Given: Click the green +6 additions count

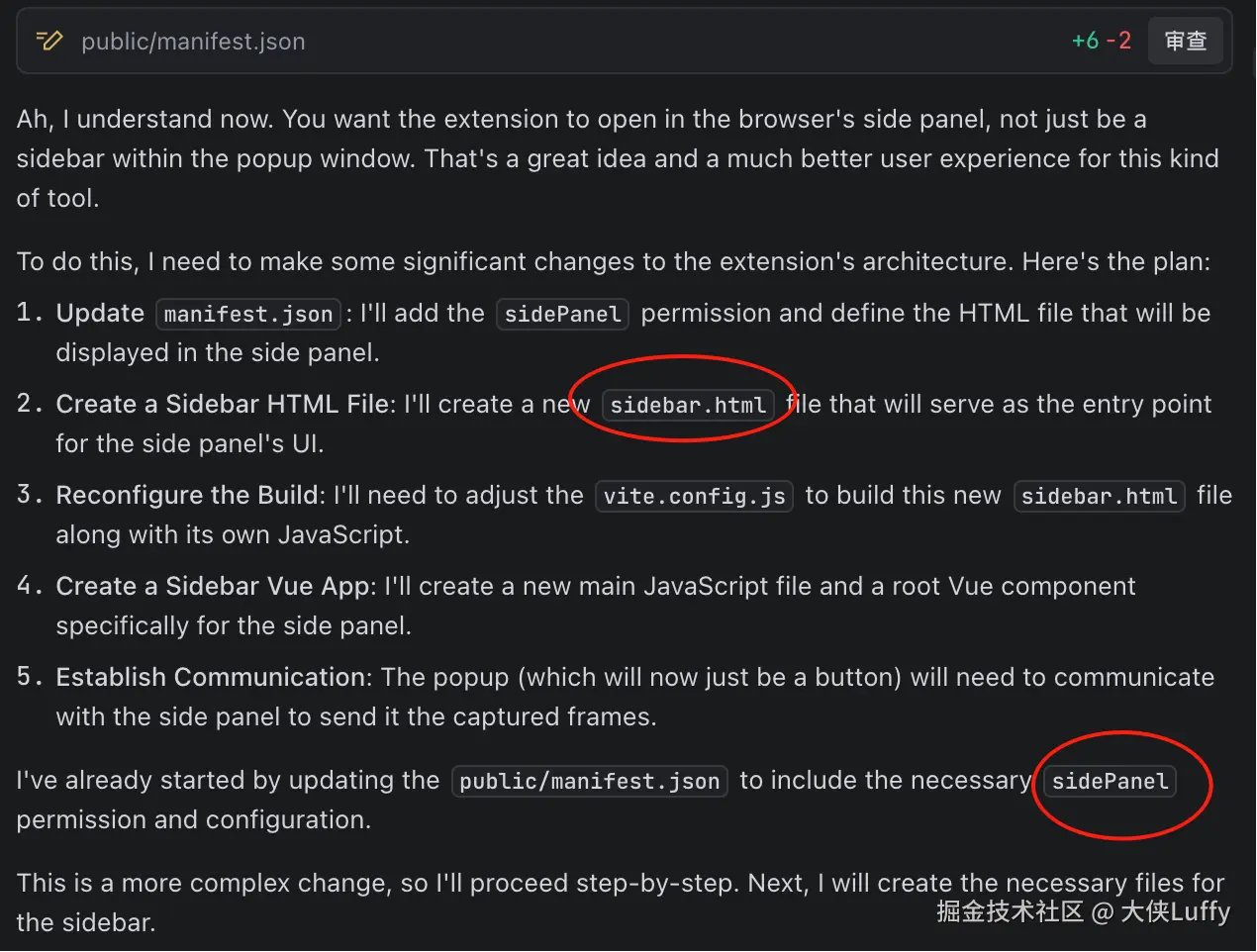Looking at the screenshot, I should tap(1085, 41).
